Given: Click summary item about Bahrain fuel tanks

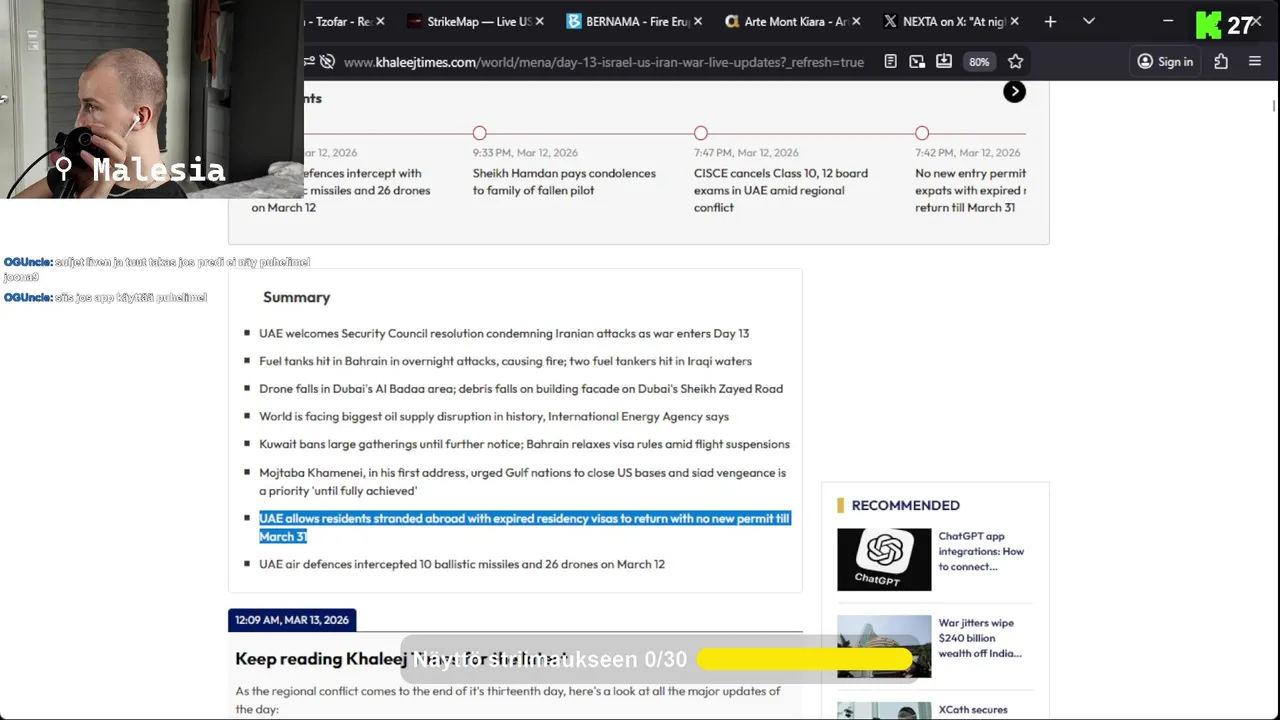Looking at the screenshot, I should [x=505, y=361].
